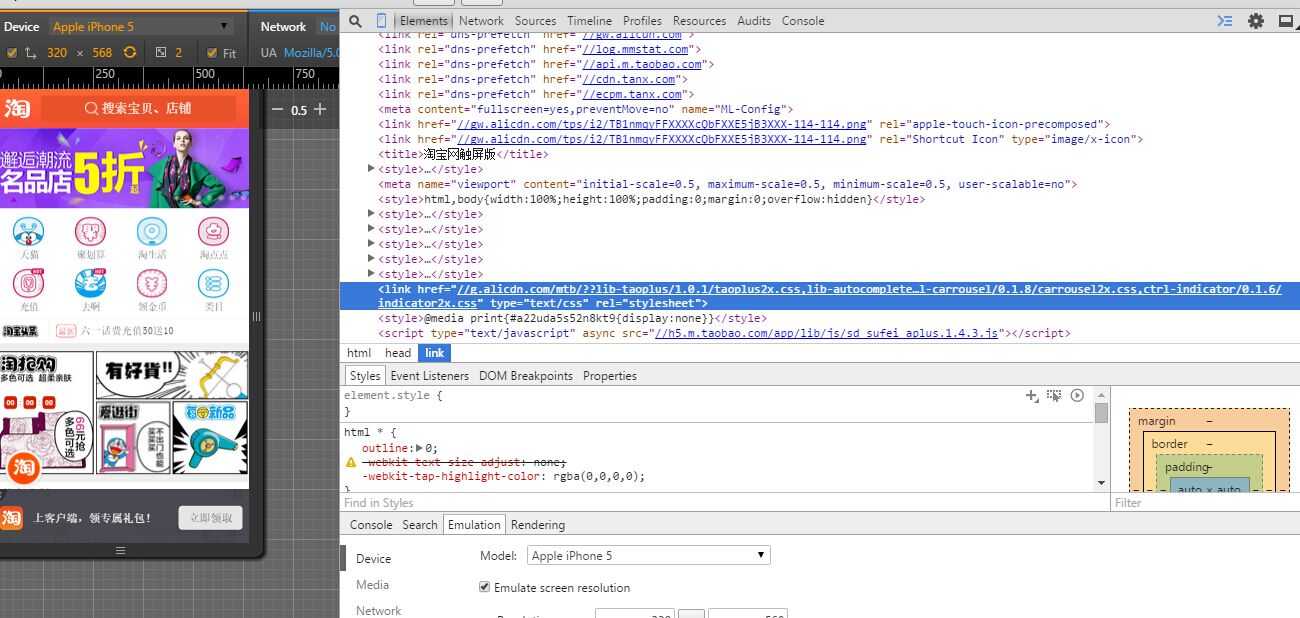The width and height of the screenshot is (1300, 618).
Task: Open the Profiles panel tab
Action: click(x=642, y=20)
